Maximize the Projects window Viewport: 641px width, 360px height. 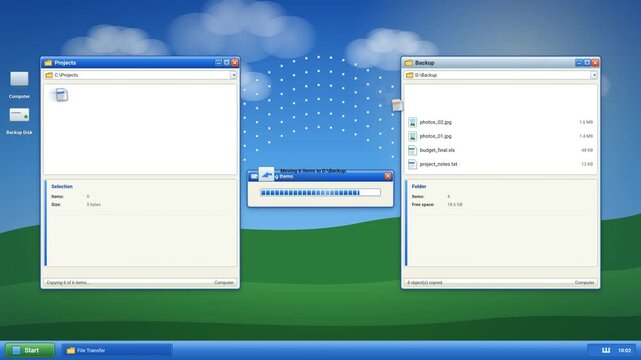coord(226,63)
